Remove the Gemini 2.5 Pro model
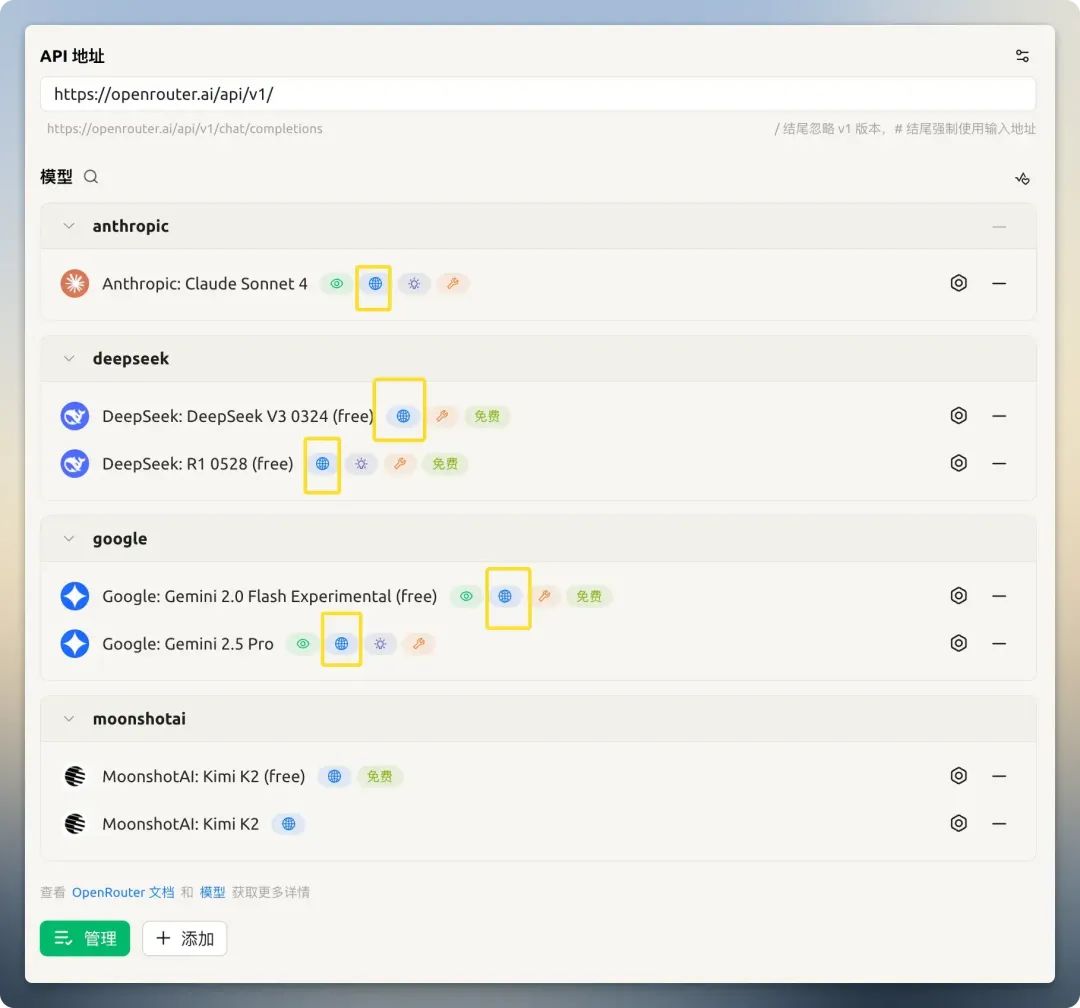 tap(999, 644)
